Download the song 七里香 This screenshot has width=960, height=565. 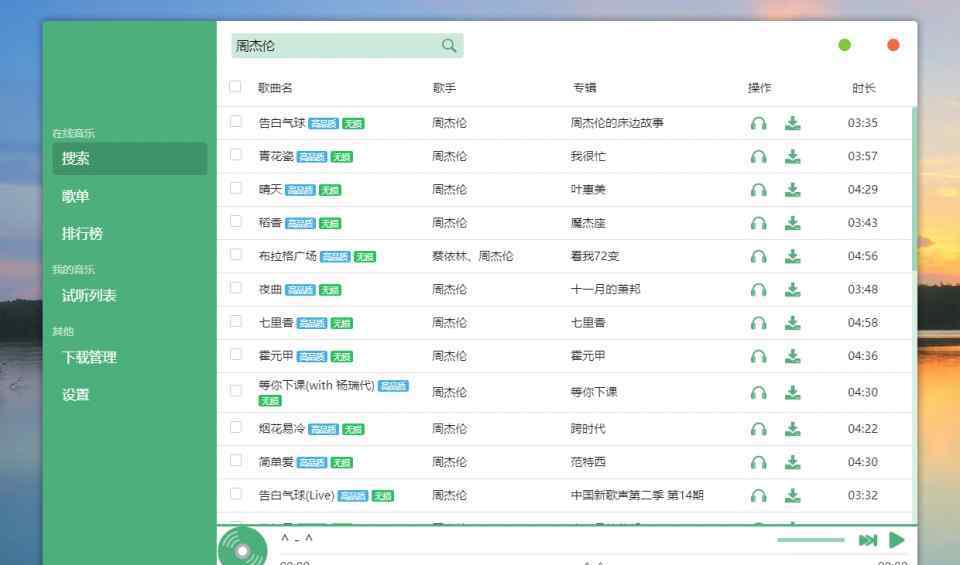click(x=793, y=323)
